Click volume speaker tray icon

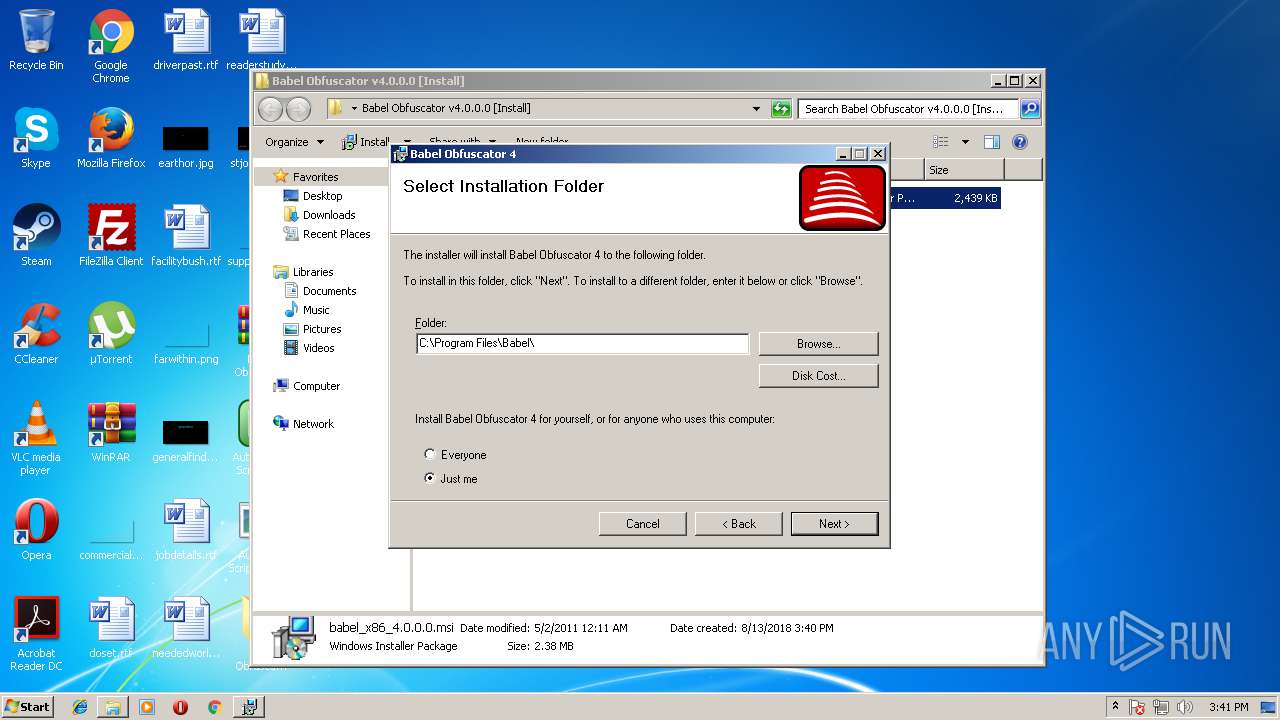click(x=1185, y=707)
